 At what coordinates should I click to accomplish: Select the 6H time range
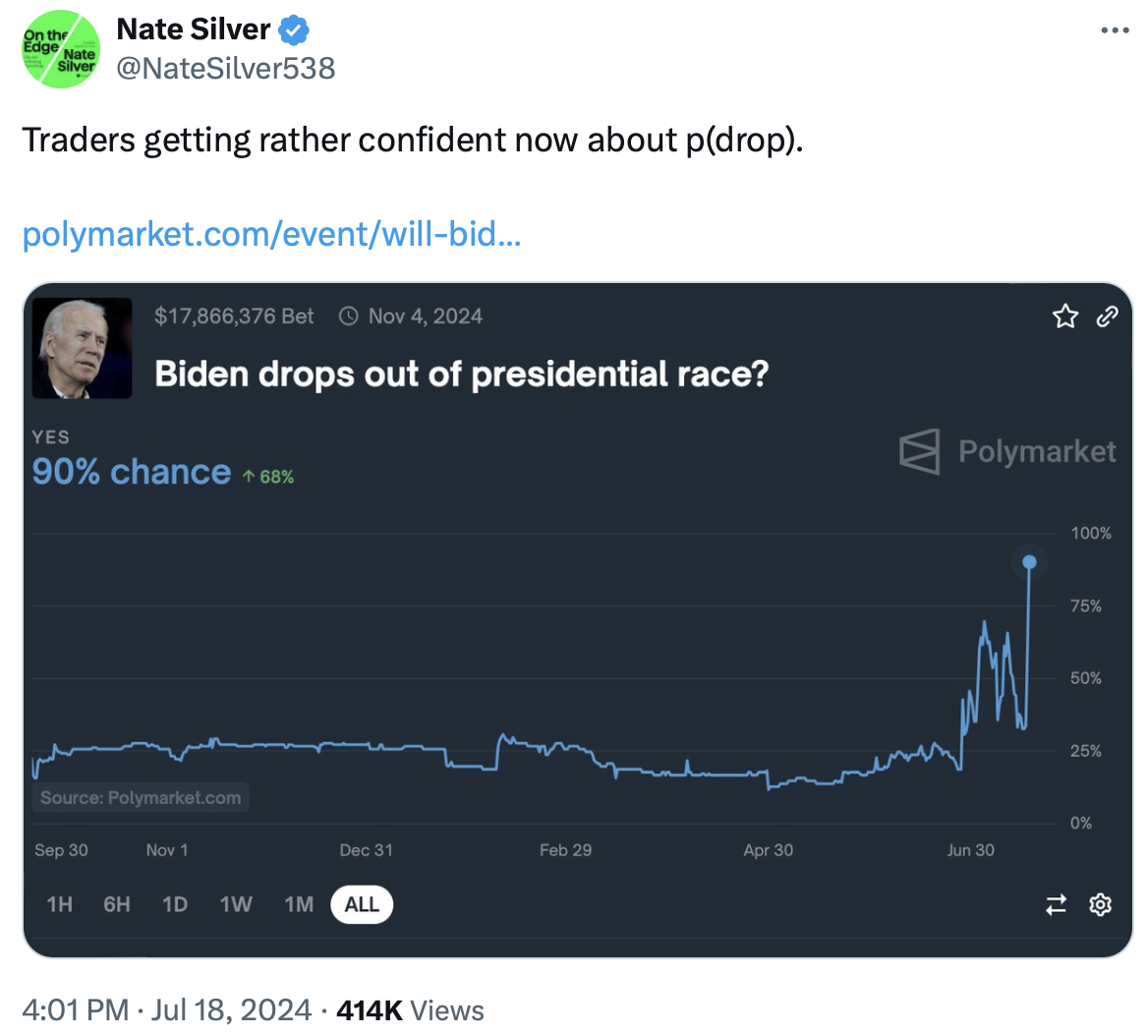[117, 904]
